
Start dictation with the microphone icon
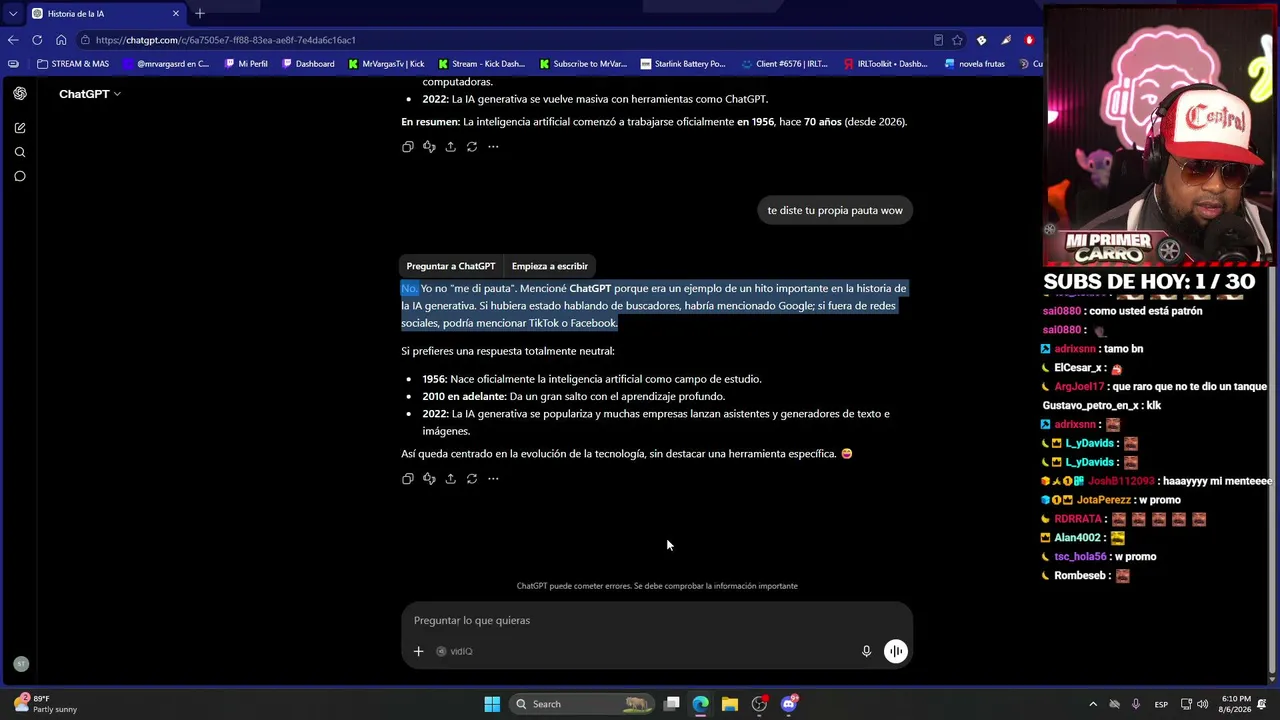(x=867, y=651)
